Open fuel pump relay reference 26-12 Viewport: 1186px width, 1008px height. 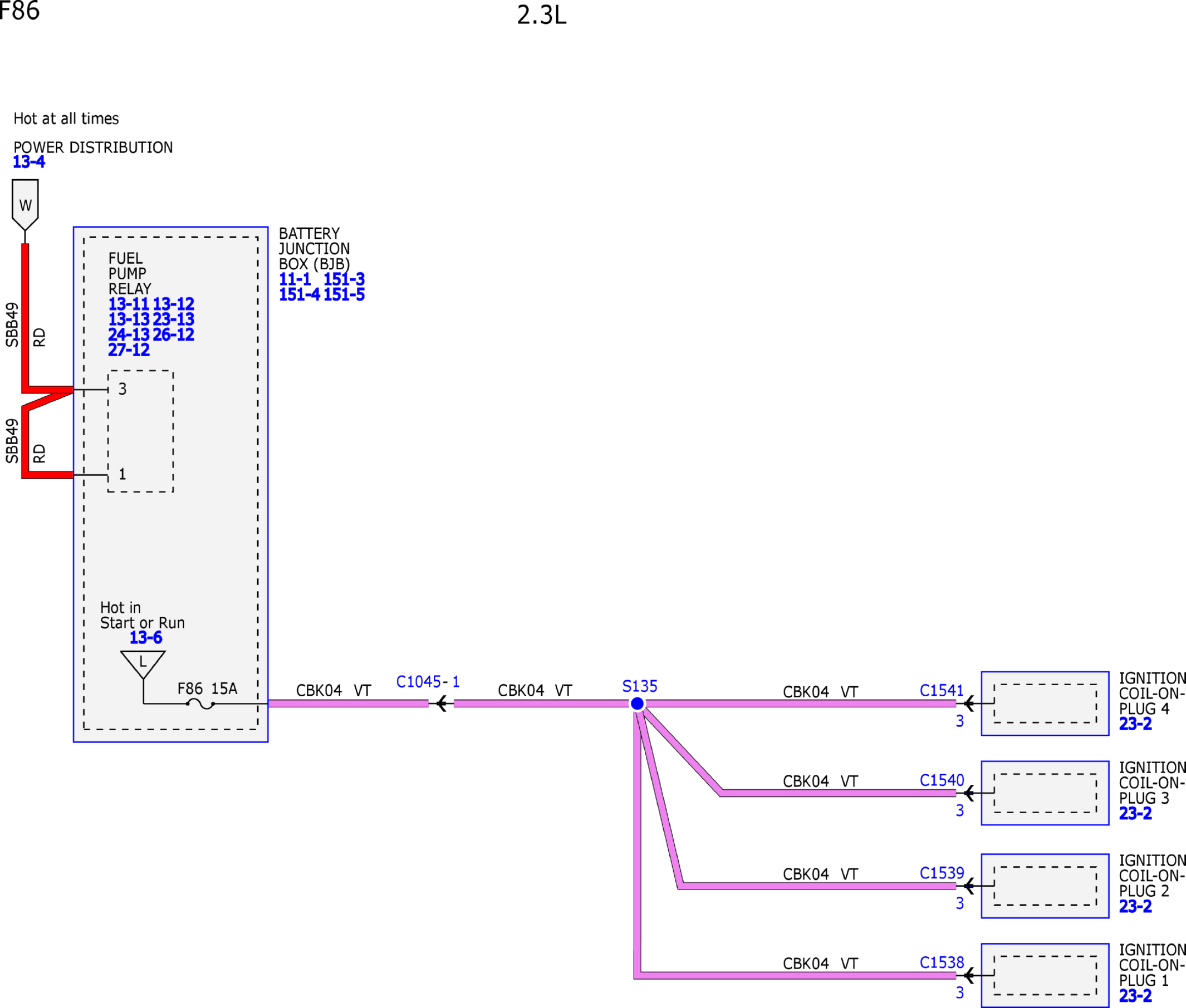[174, 335]
